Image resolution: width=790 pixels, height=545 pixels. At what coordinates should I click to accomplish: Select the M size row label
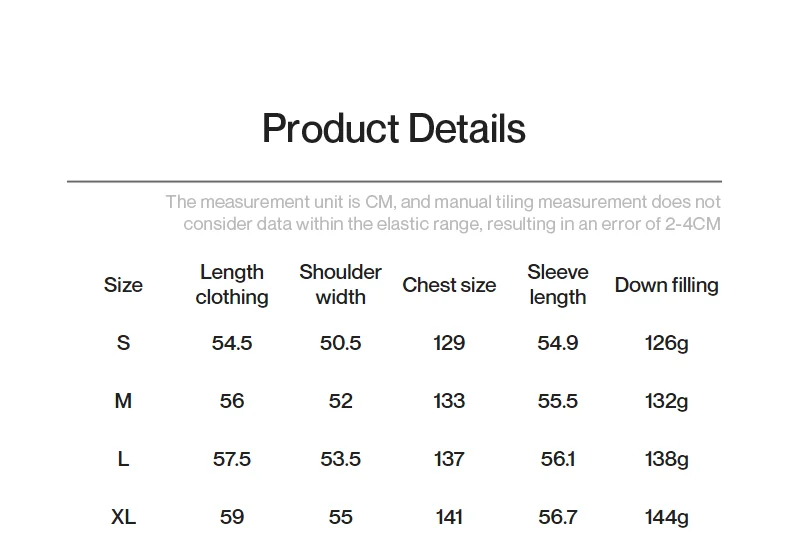123,401
